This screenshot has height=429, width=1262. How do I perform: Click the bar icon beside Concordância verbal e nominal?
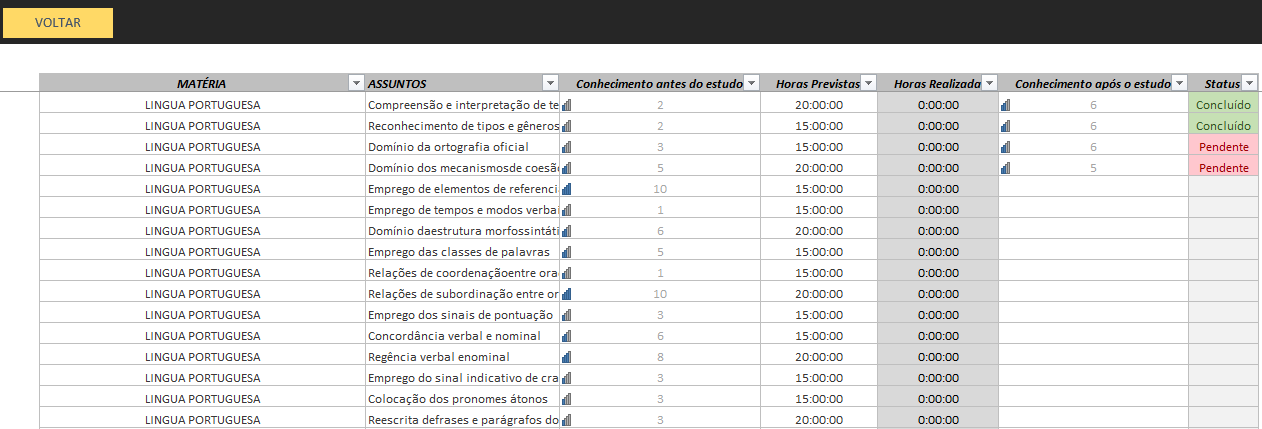click(566, 335)
